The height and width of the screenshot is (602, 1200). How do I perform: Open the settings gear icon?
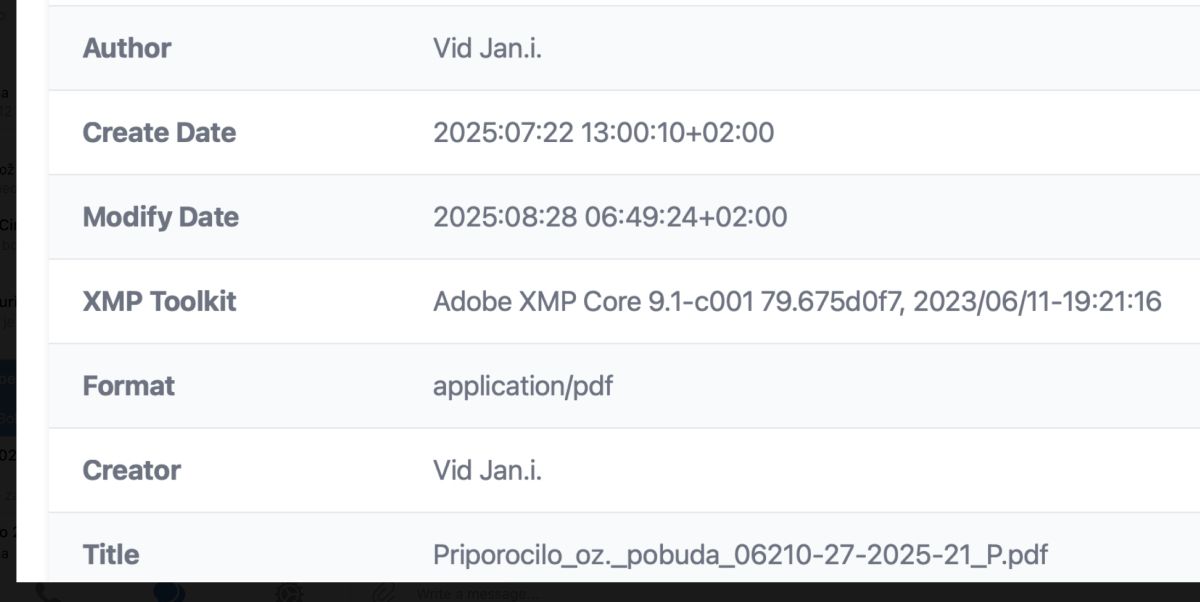[290, 593]
